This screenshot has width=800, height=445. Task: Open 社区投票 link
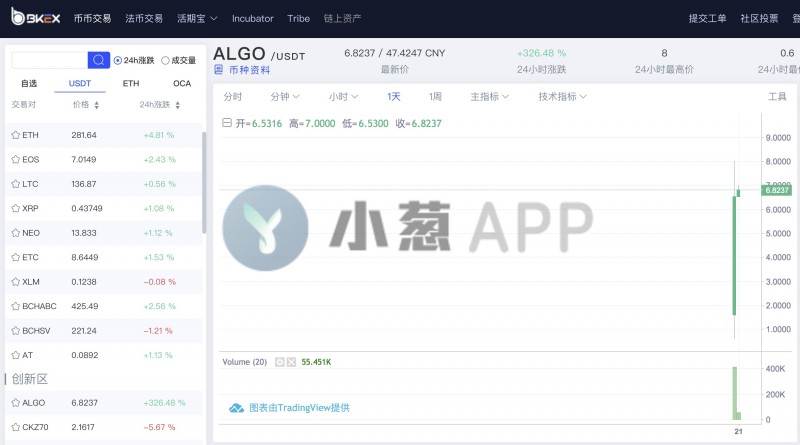[759, 19]
